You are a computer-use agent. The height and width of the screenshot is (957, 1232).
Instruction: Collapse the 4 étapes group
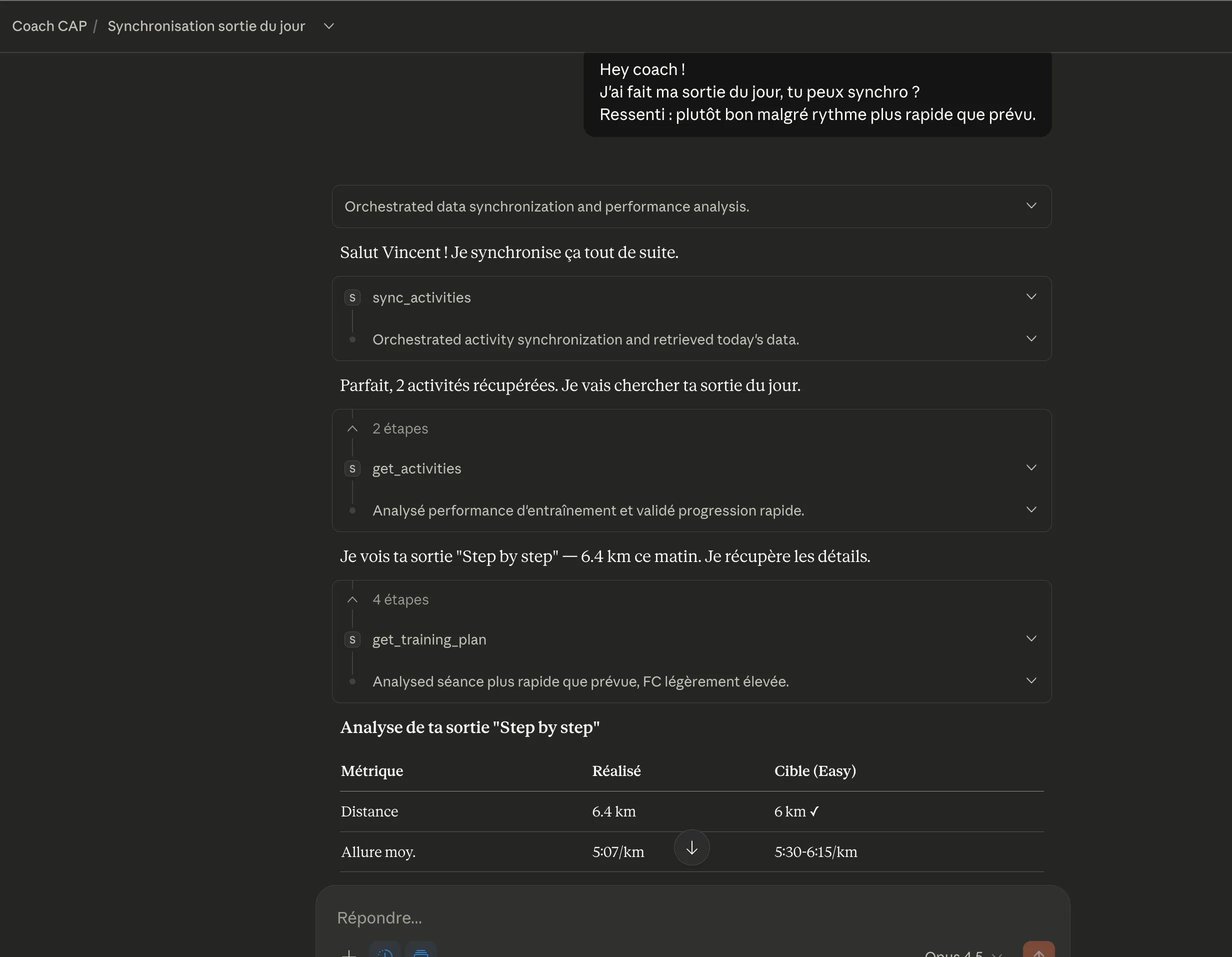click(352, 599)
